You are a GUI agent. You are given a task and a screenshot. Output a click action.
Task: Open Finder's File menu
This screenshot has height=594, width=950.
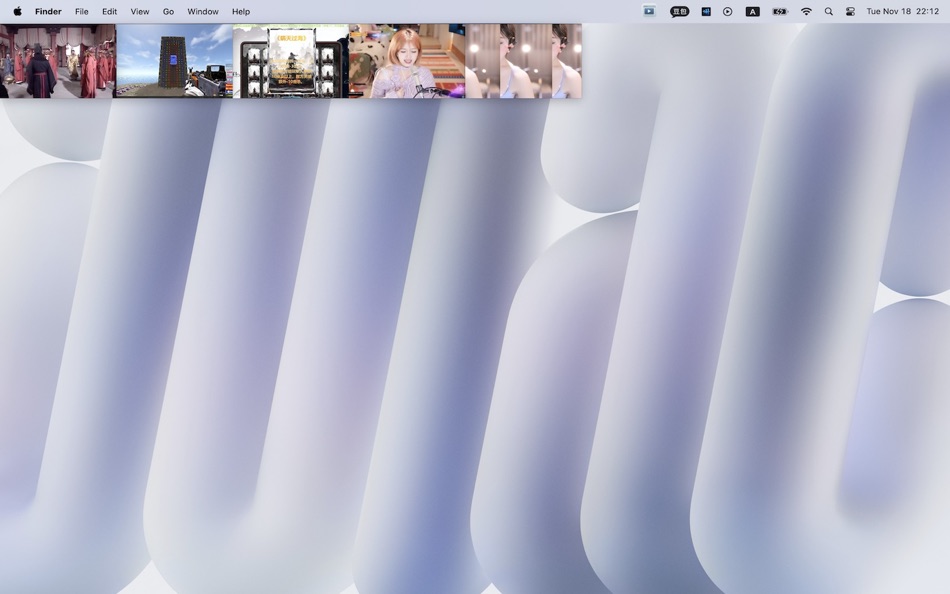81,11
